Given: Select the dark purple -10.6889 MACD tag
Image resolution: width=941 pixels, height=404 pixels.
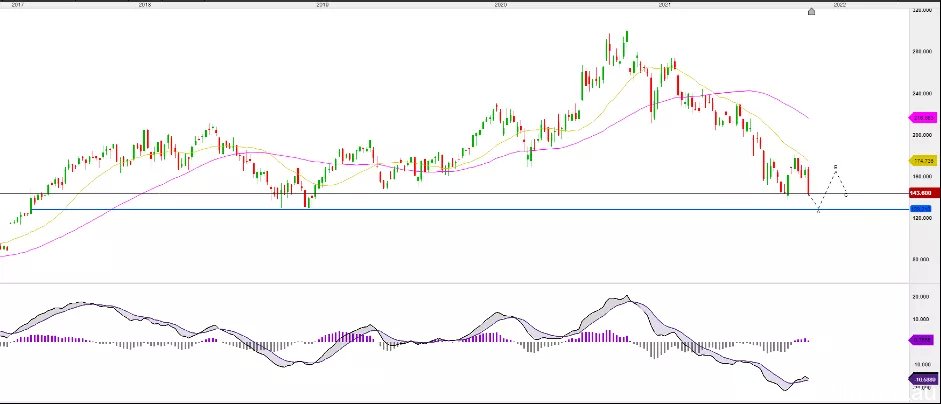Looking at the screenshot, I should point(922,379).
